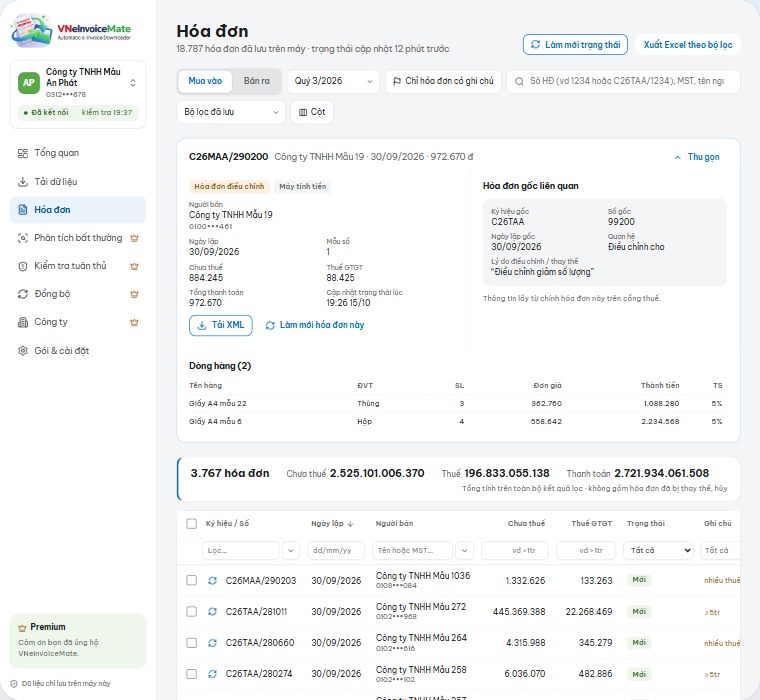Open Tổng quan dashboard icon
760x700 pixels.
click(23, 154)
